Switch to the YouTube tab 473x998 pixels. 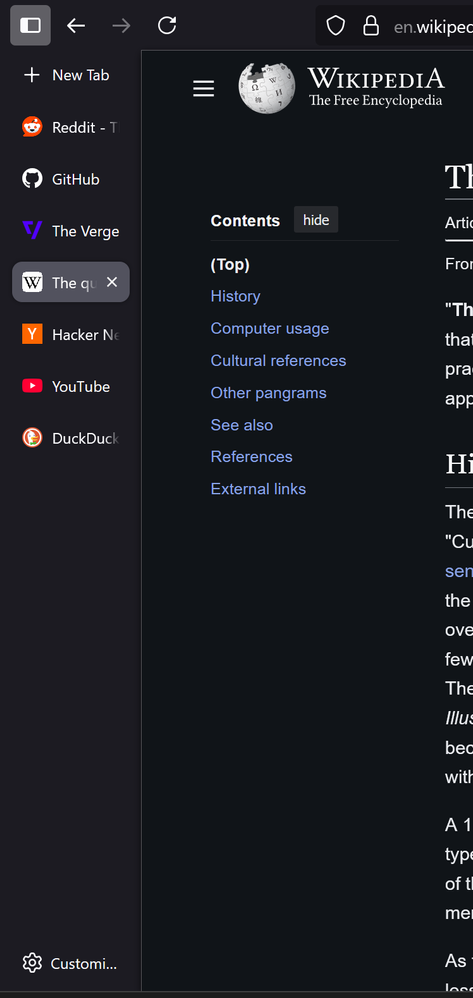(x=71, y=386)
